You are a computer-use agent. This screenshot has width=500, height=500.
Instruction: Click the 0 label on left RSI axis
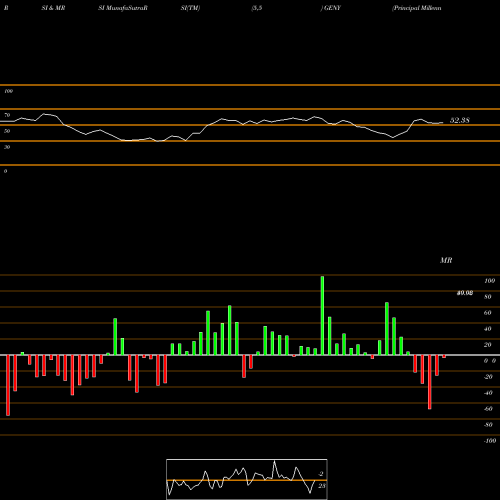pyautogui.click(x=5, y=171)
